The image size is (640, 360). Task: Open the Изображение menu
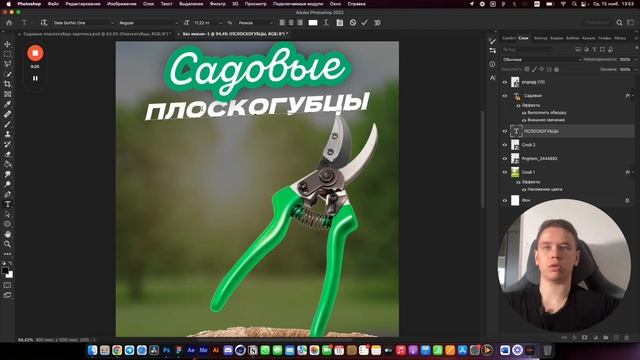coord(122,4)
